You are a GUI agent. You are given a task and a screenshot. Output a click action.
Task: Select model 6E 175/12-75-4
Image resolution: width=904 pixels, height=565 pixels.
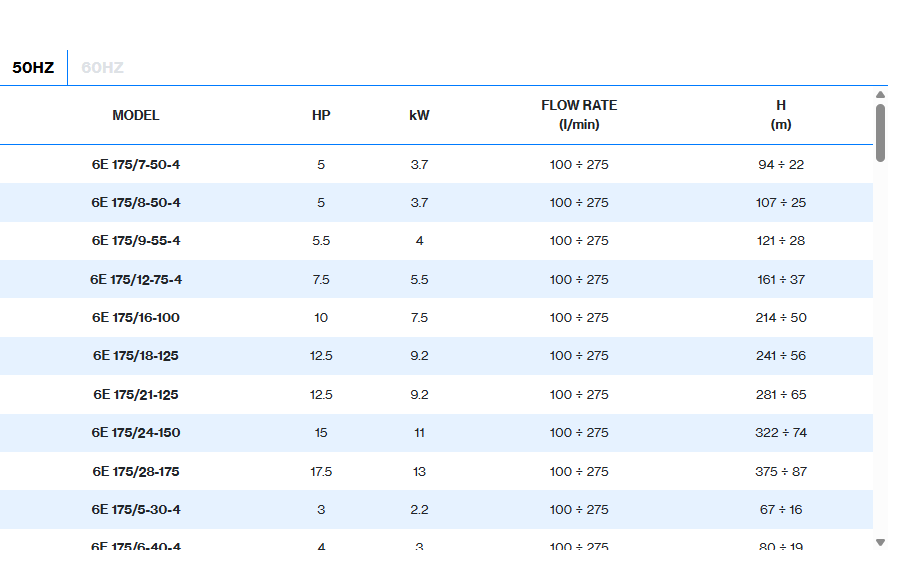[x=136, y=280]
